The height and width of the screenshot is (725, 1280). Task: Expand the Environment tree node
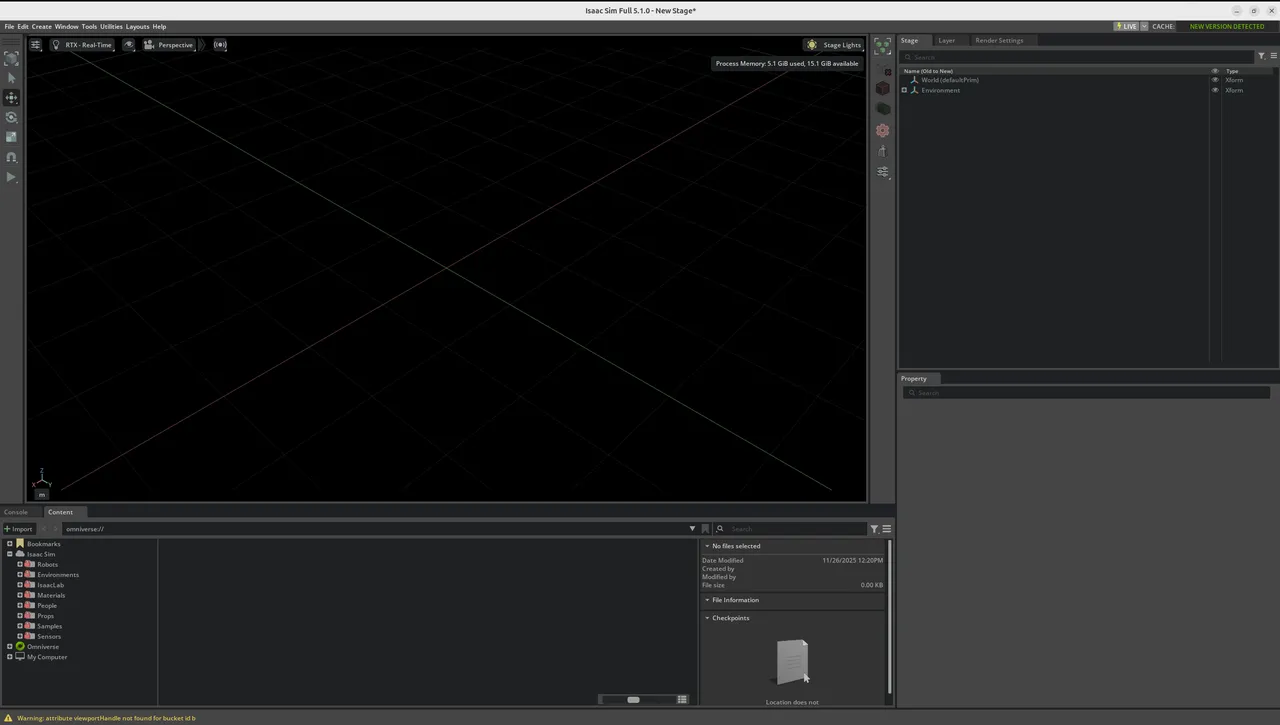[x=904, y=90]
